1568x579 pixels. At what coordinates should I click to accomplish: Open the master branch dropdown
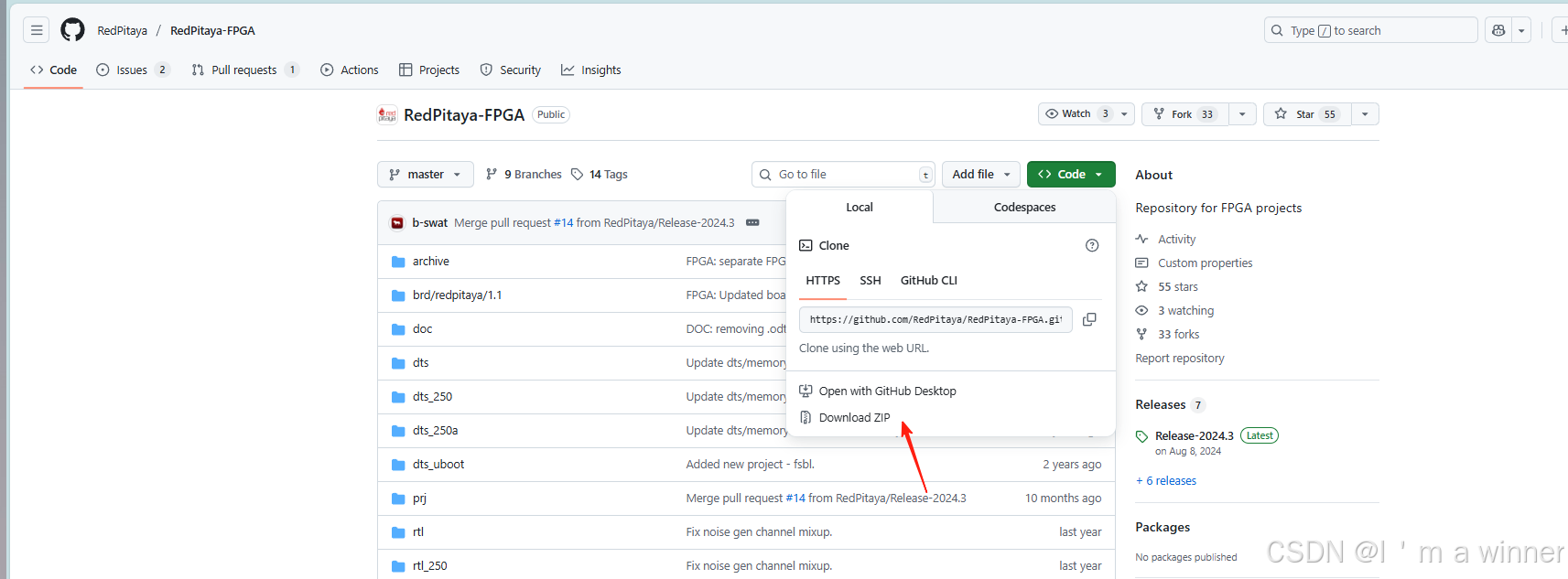(x=425, y=174)
